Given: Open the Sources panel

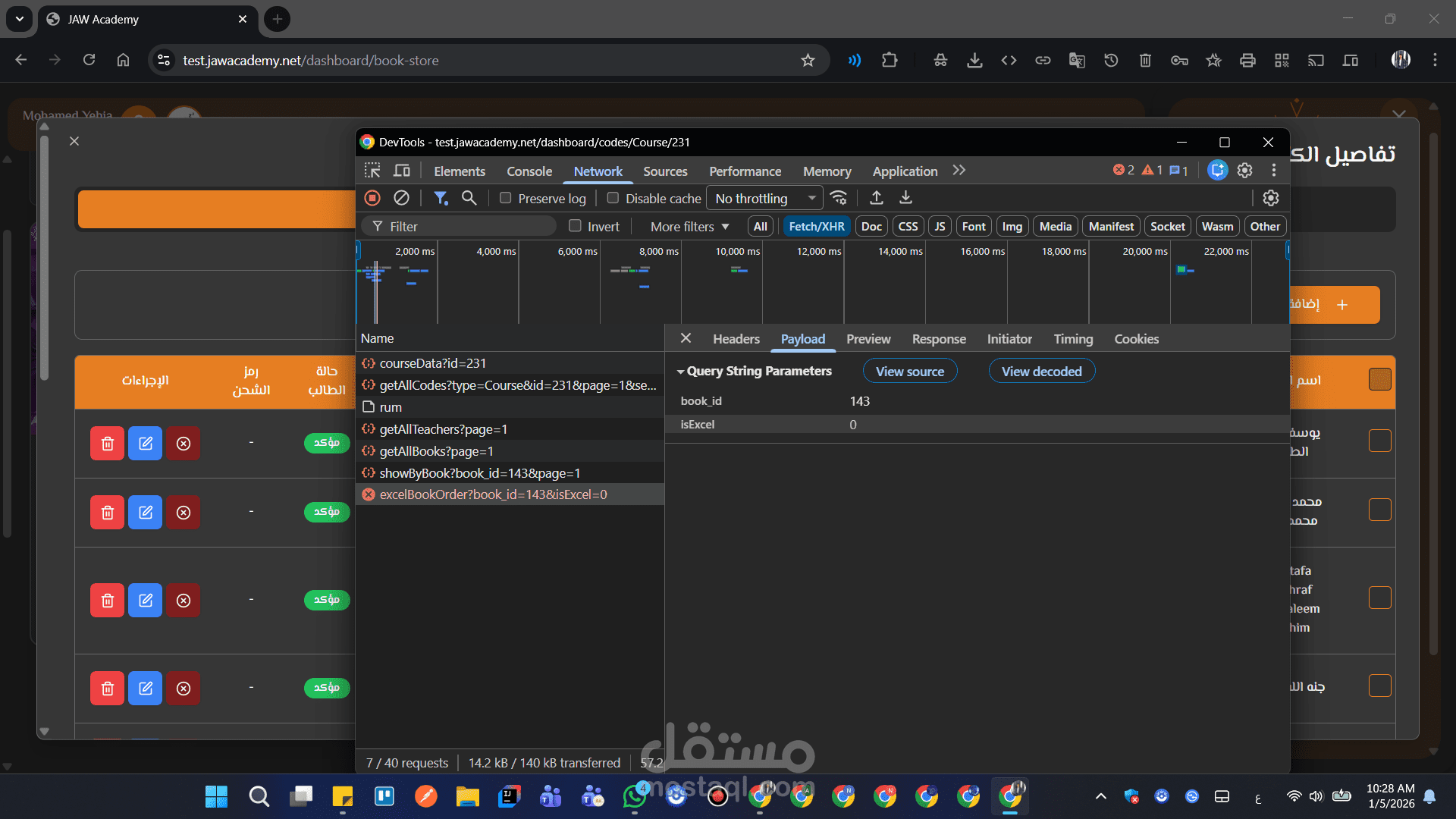Looking at the screenshot, I should [x=665, y=171].
